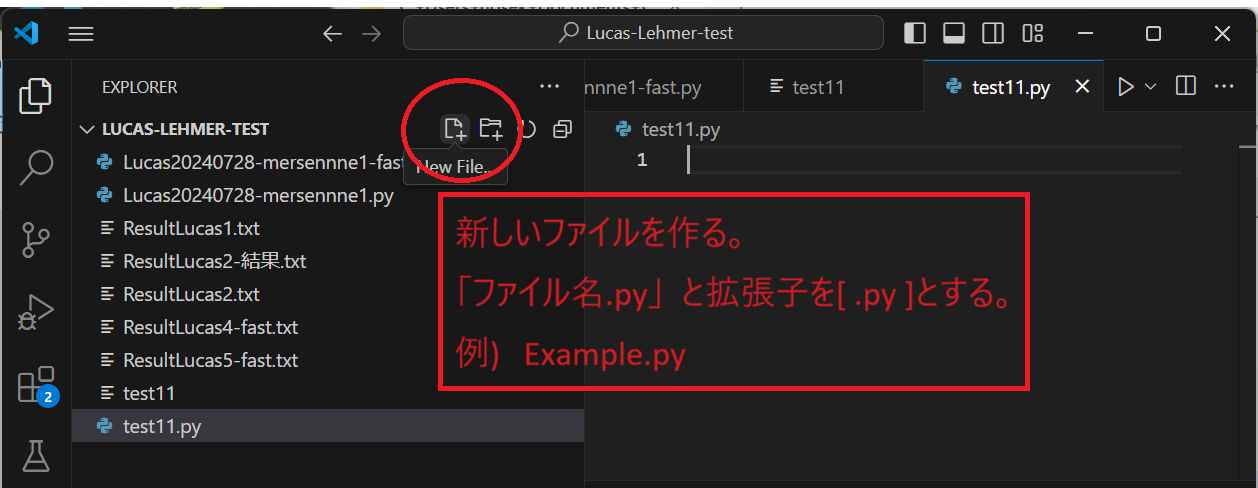Run the Python file with play button

[1126, 87]
